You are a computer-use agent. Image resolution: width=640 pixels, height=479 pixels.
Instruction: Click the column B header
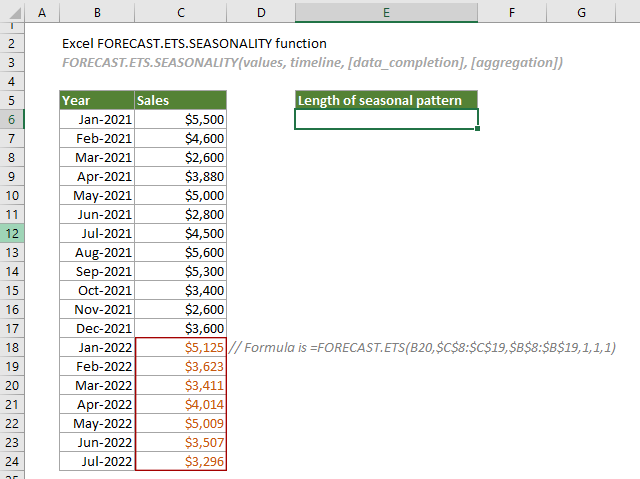click(96, 13)
